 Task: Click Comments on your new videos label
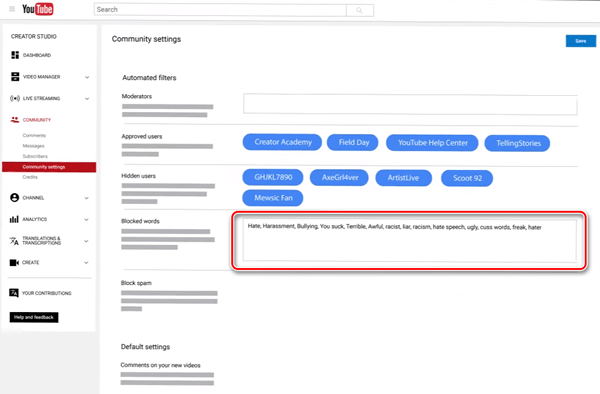pyautogui.click(x=160, y=365)
